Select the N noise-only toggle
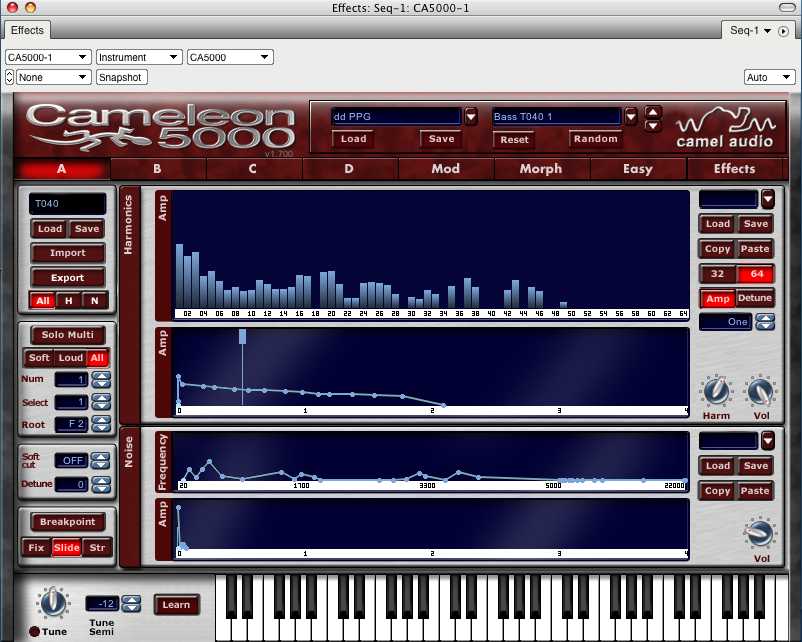Viewport: 802px width, 642px height. coord(95,301)
